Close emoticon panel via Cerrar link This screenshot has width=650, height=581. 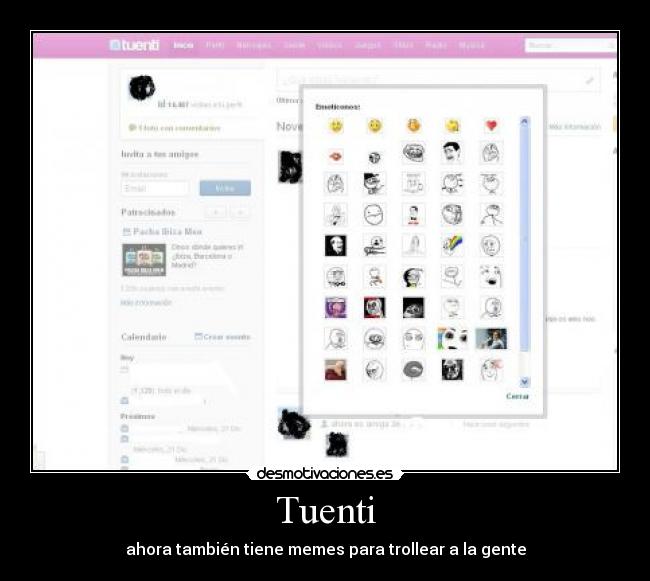(517, 396)
